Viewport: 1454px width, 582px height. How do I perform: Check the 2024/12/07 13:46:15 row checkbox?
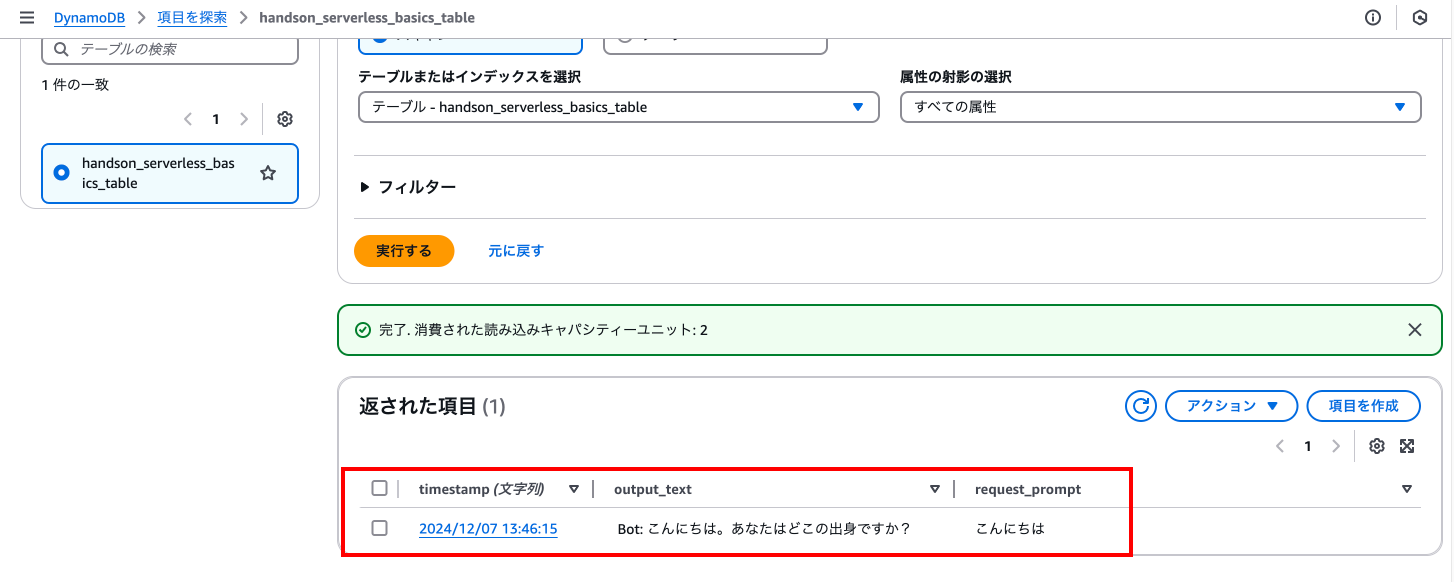click(379, 528)
